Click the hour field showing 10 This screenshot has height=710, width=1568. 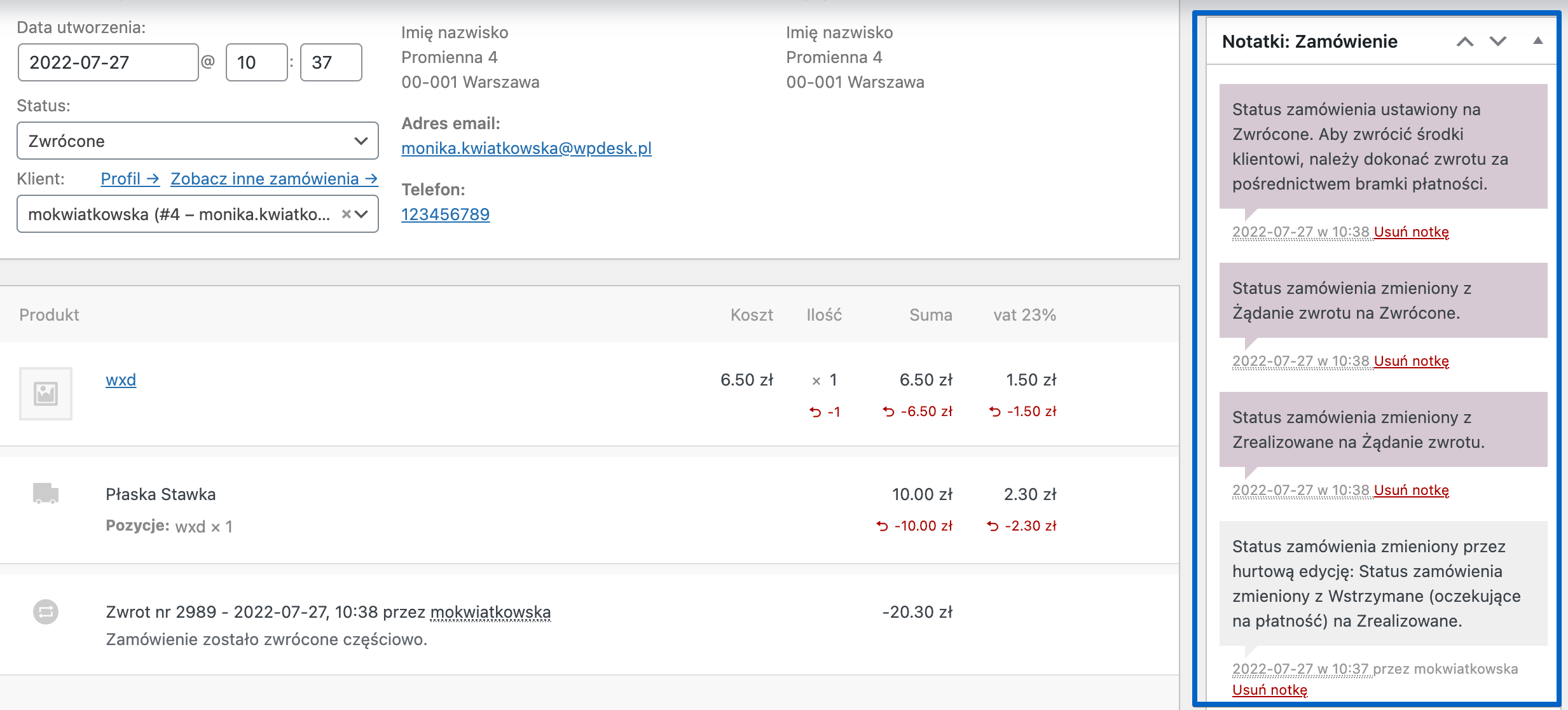(x=256, y=62)
